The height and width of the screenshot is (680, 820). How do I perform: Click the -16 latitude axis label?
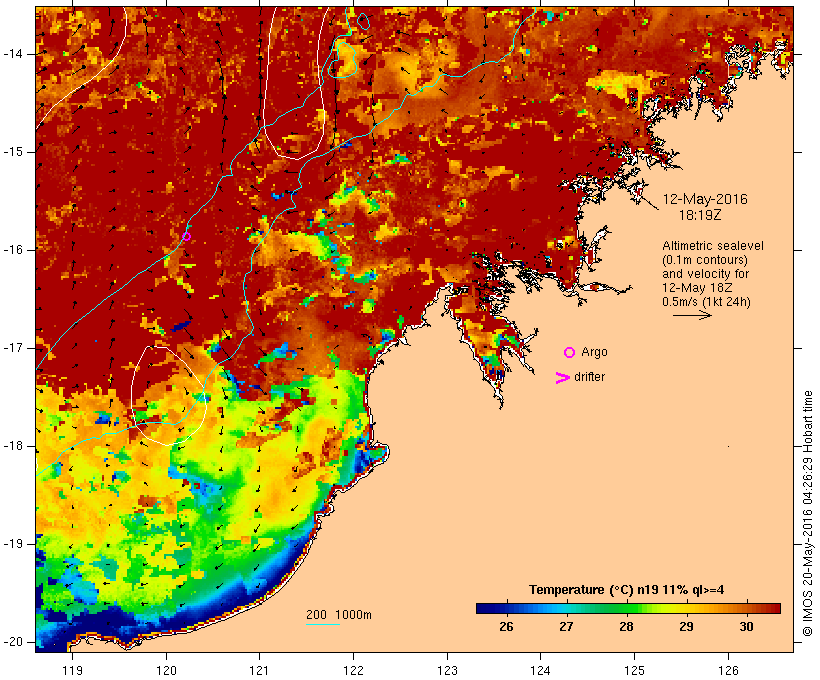(x=13, y=250)
